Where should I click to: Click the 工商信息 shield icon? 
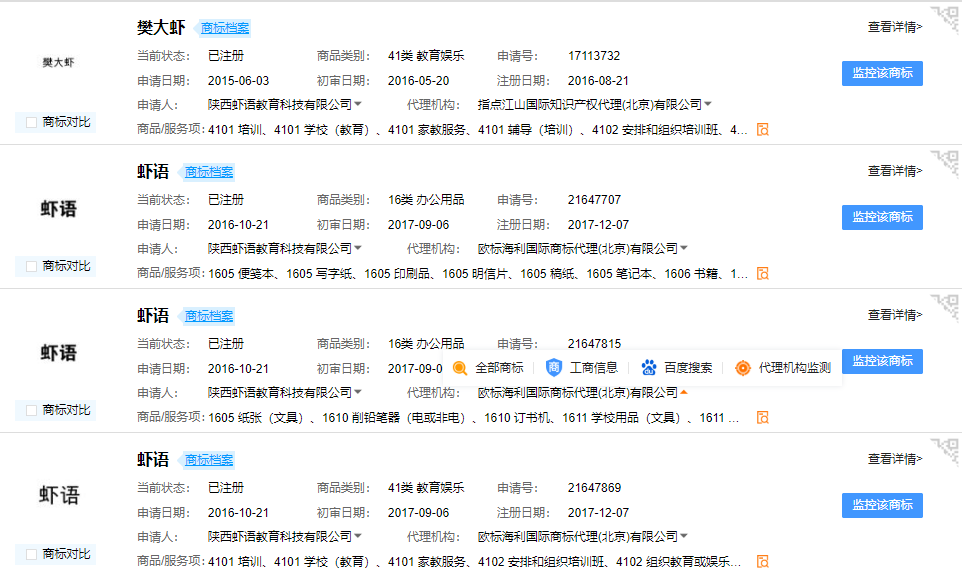554,368
